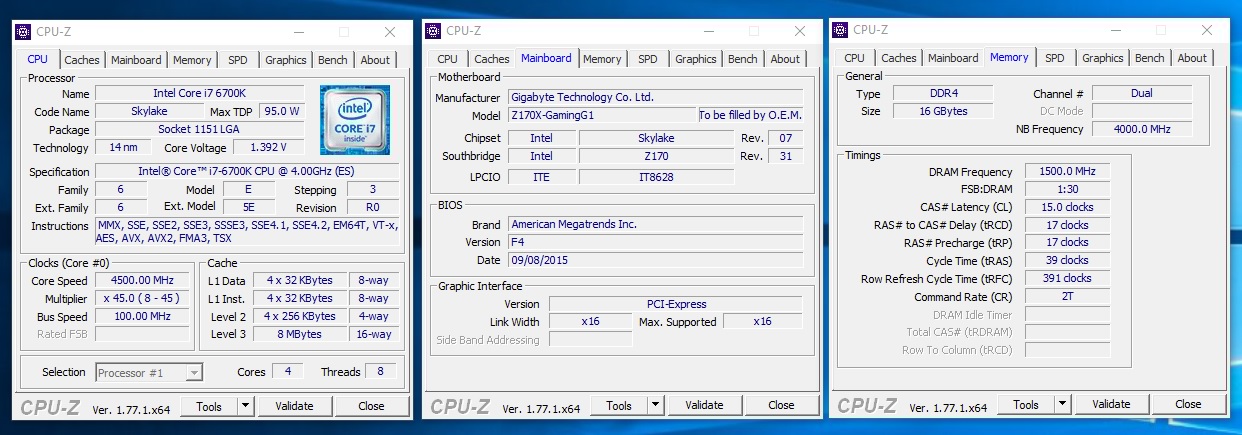Click the BIOS Brand field American Megatrends Inc.
The width and height of the screenshot is (1242, 435).
click(655, 224)
